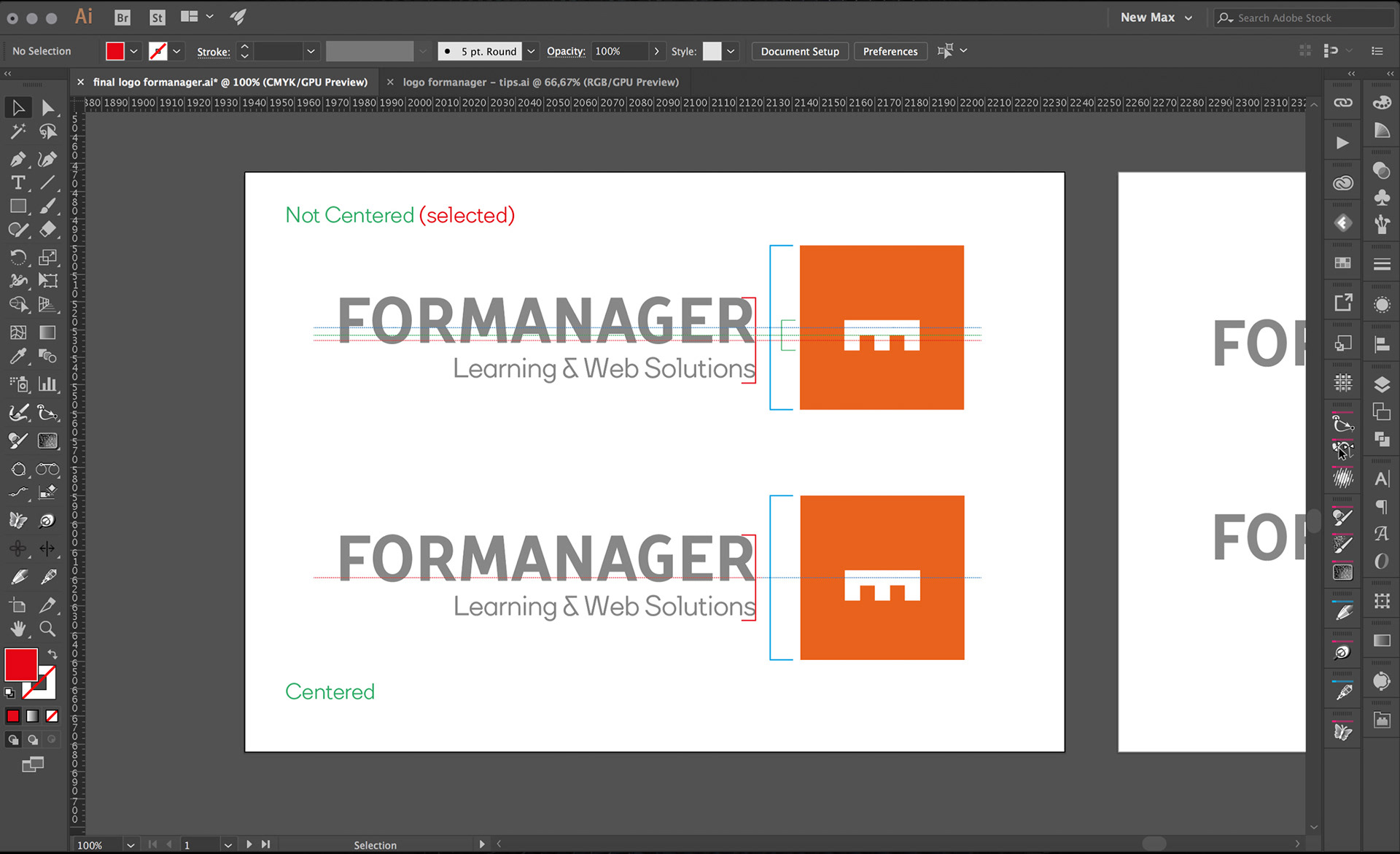
Task: Open Adobe Bridge via Br icon
Action: point(122,18)
